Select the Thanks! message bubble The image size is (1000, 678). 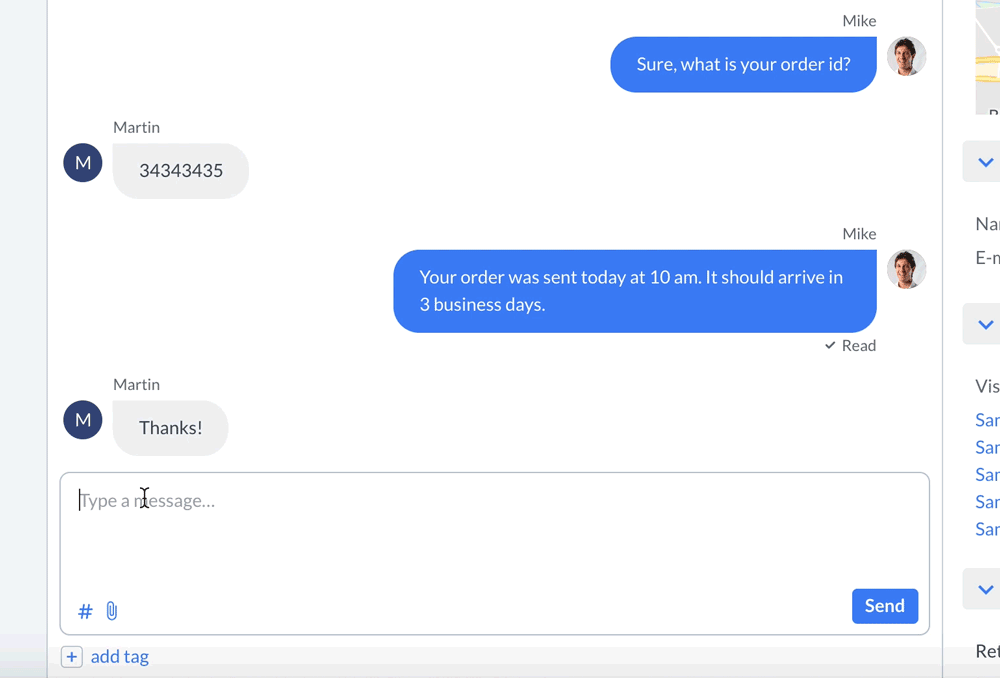point(170,427)
